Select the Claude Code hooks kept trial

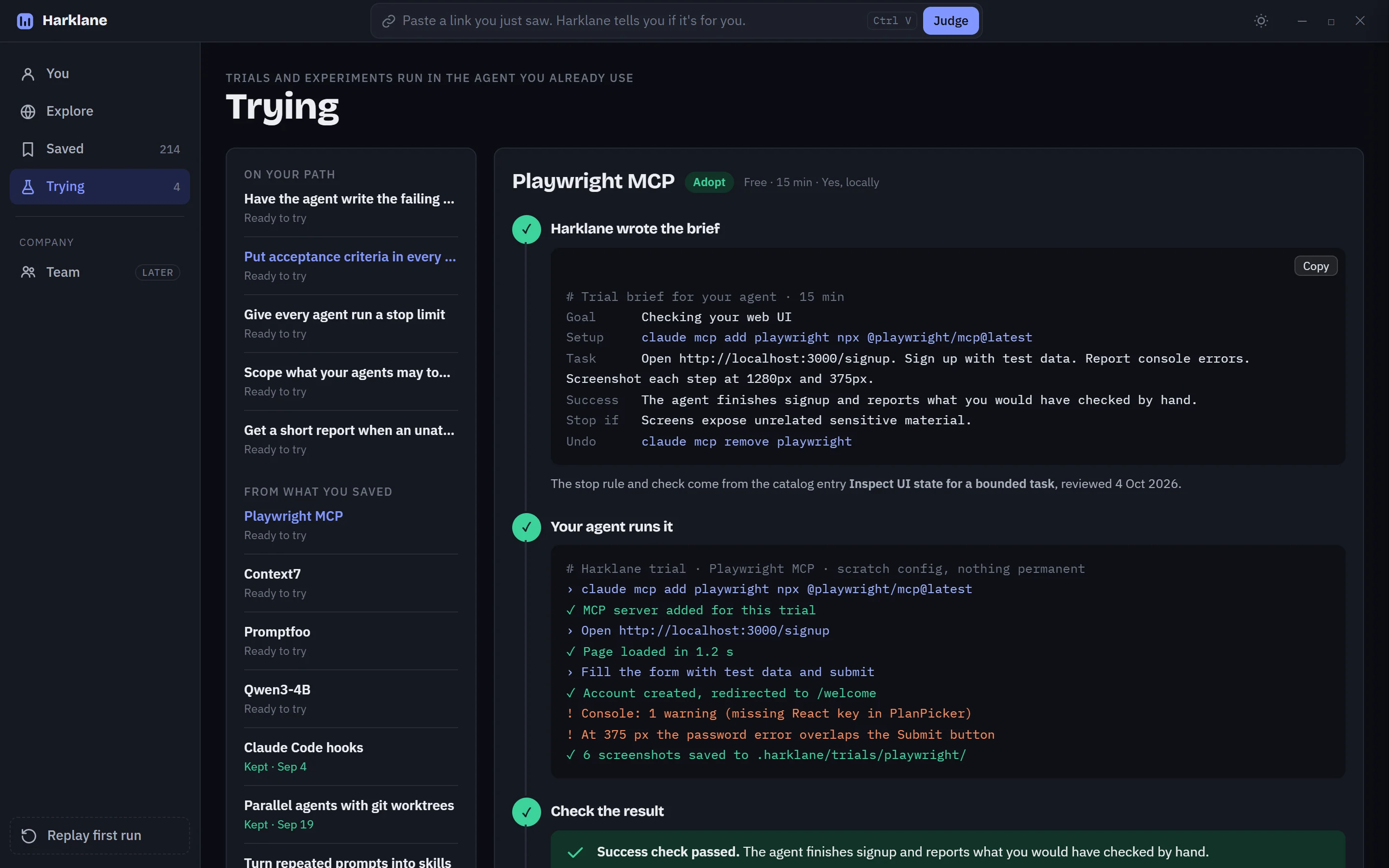[351, 757]
